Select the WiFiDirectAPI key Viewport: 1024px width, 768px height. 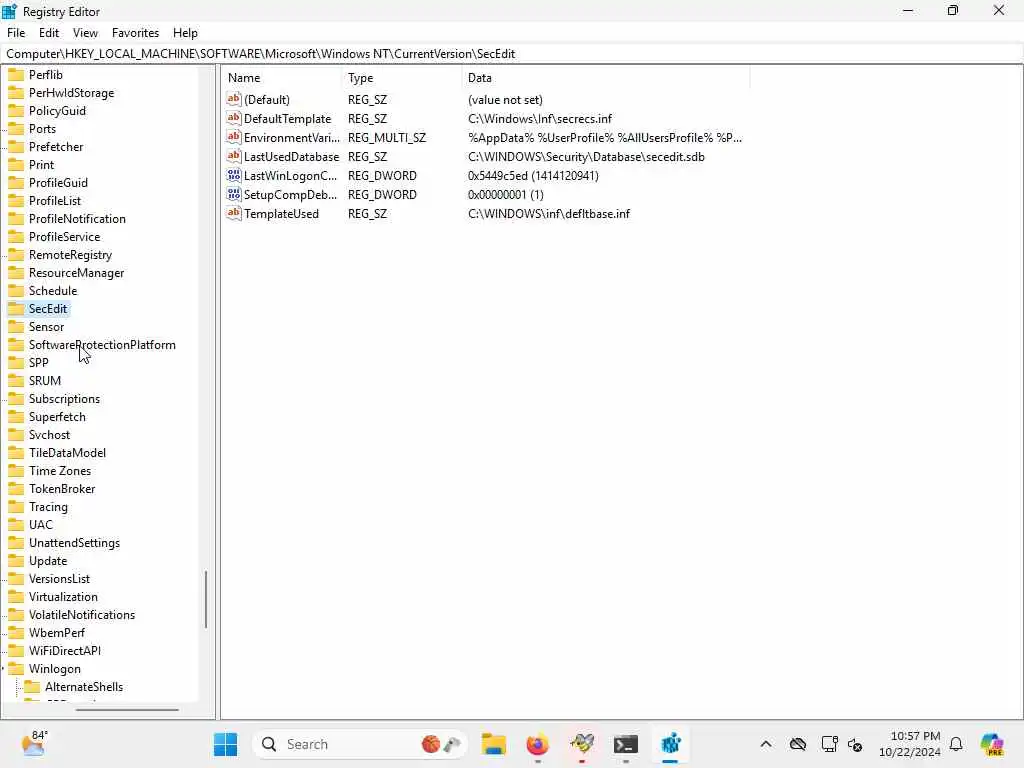[65, 650]
